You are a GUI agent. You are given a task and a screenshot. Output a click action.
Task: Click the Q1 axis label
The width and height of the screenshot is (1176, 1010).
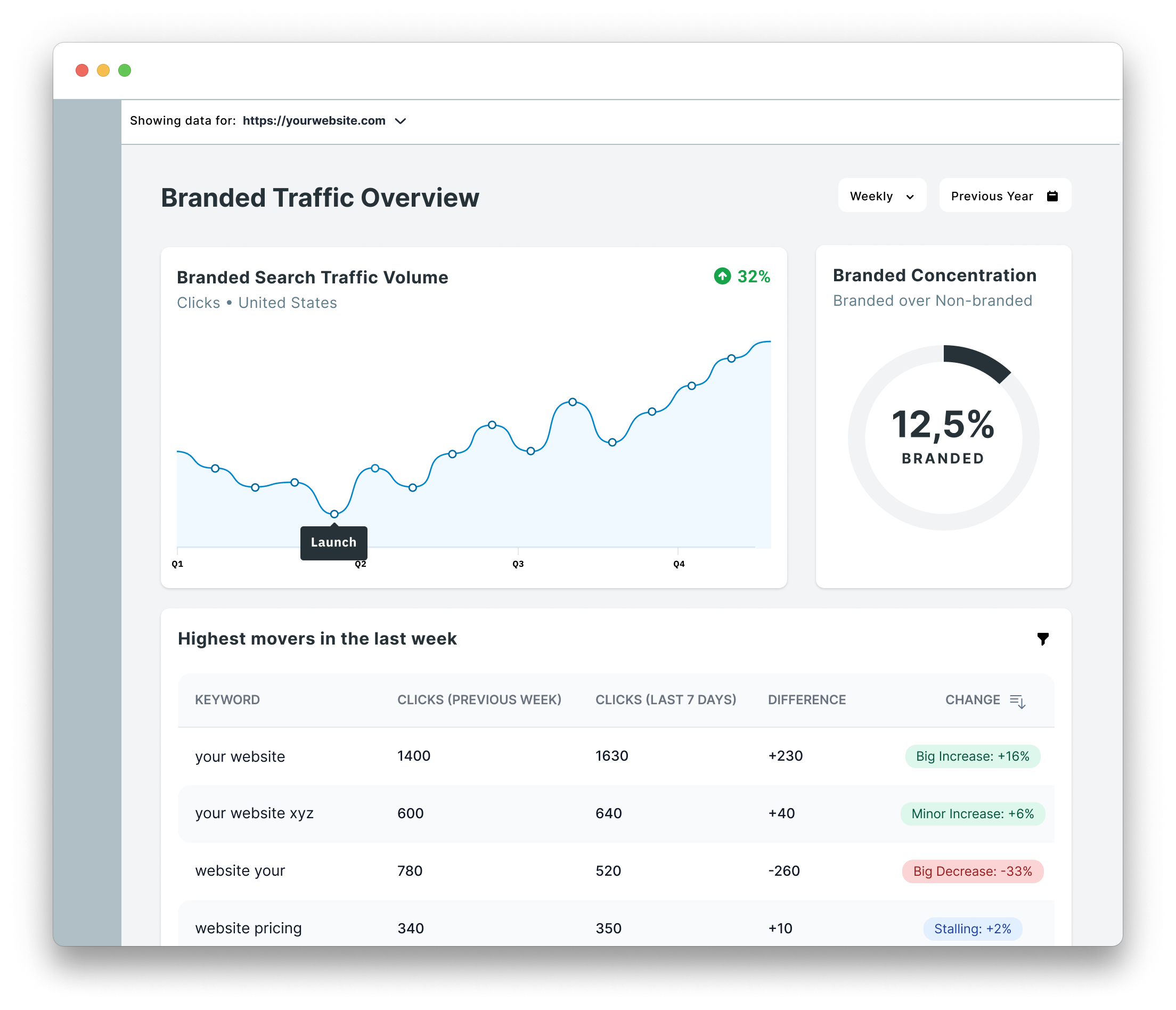[x=178, y=564]
